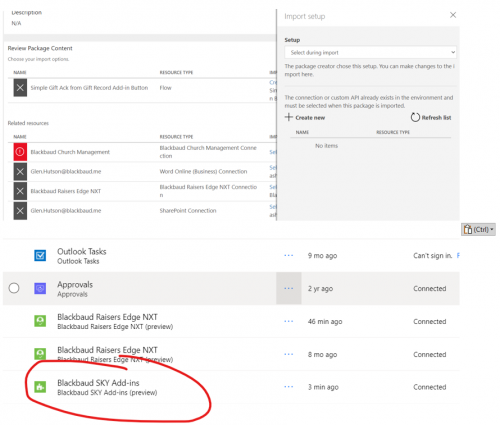Open the Paste Options (Ctrl) button
500x425 pixels.
478,229
